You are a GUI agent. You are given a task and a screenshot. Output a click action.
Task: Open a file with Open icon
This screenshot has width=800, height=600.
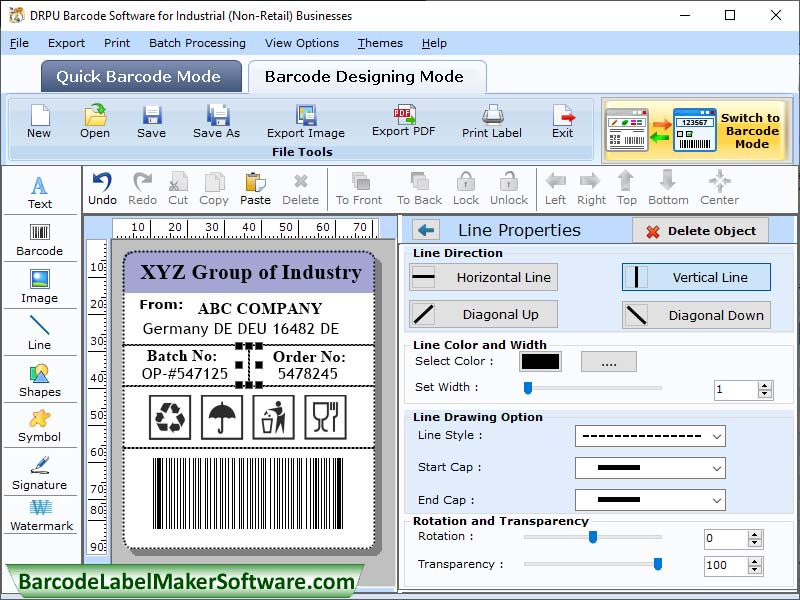click(x=95, y=121)
